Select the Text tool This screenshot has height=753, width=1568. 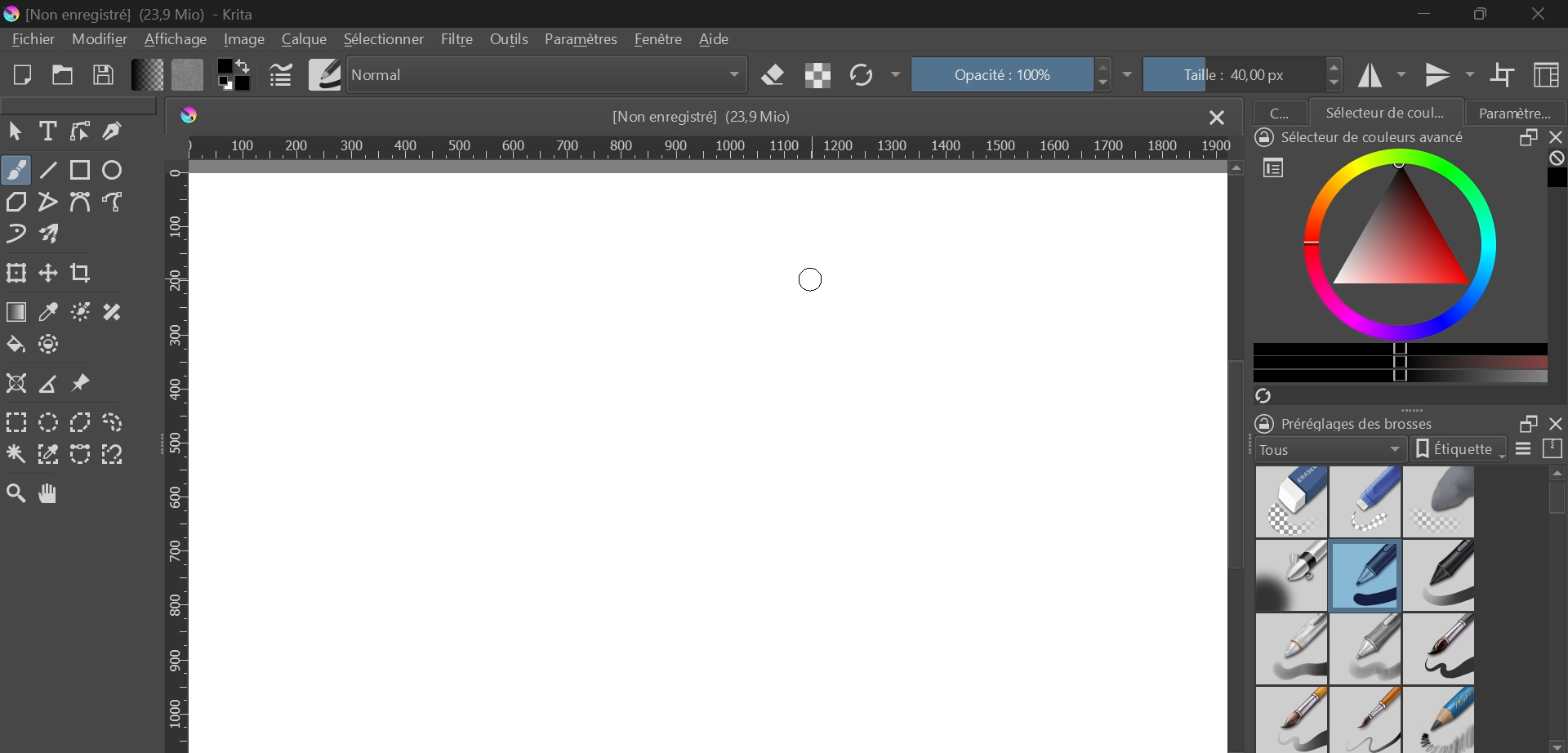[x=48, y=131]
